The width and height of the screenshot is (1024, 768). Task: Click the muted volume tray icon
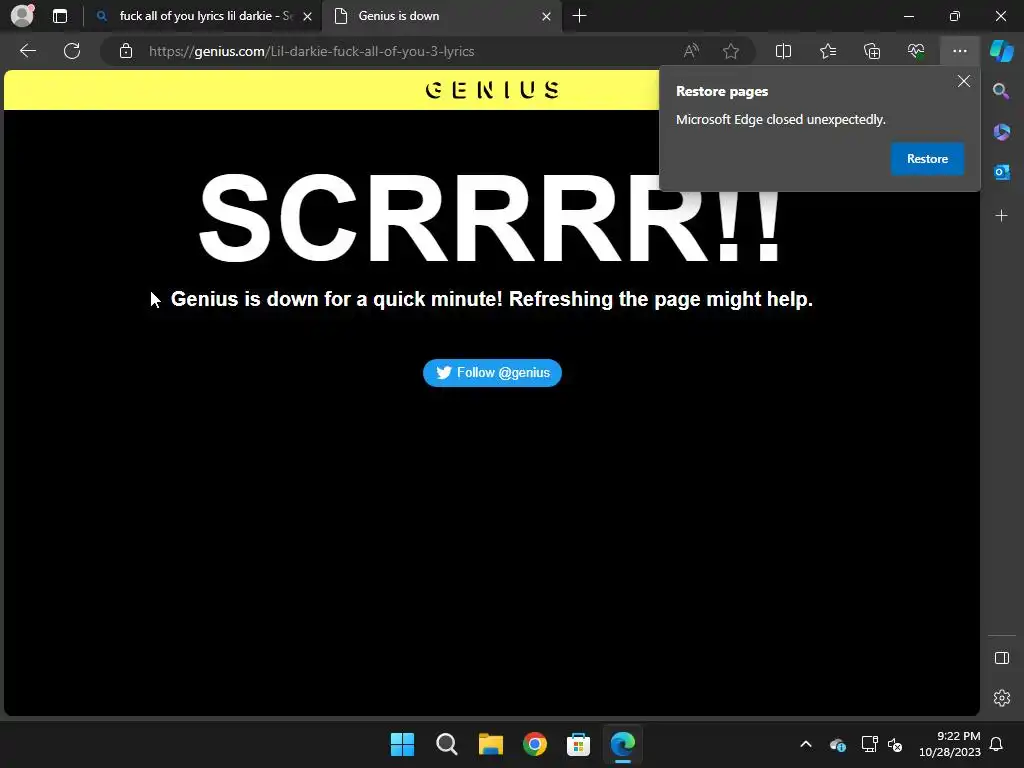pos(895,744)
